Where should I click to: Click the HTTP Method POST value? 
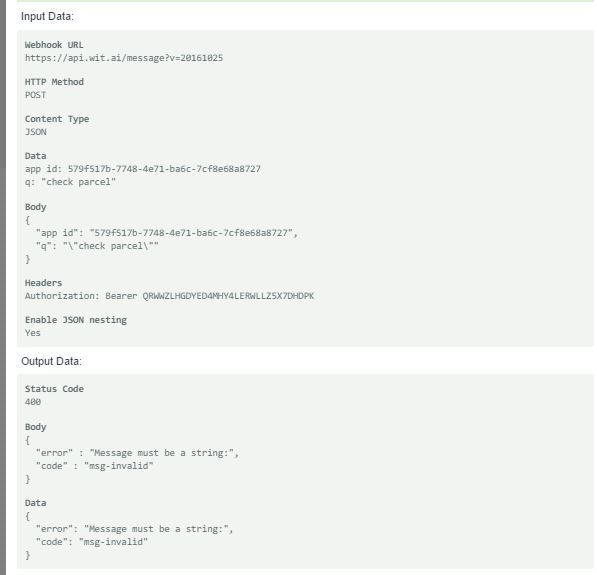tap(35, 95)
